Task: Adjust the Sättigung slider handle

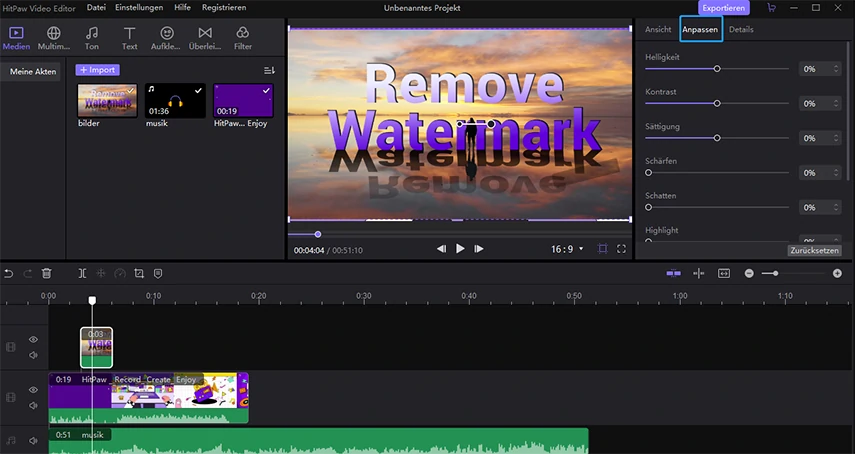Action: [x=717, y=138]
